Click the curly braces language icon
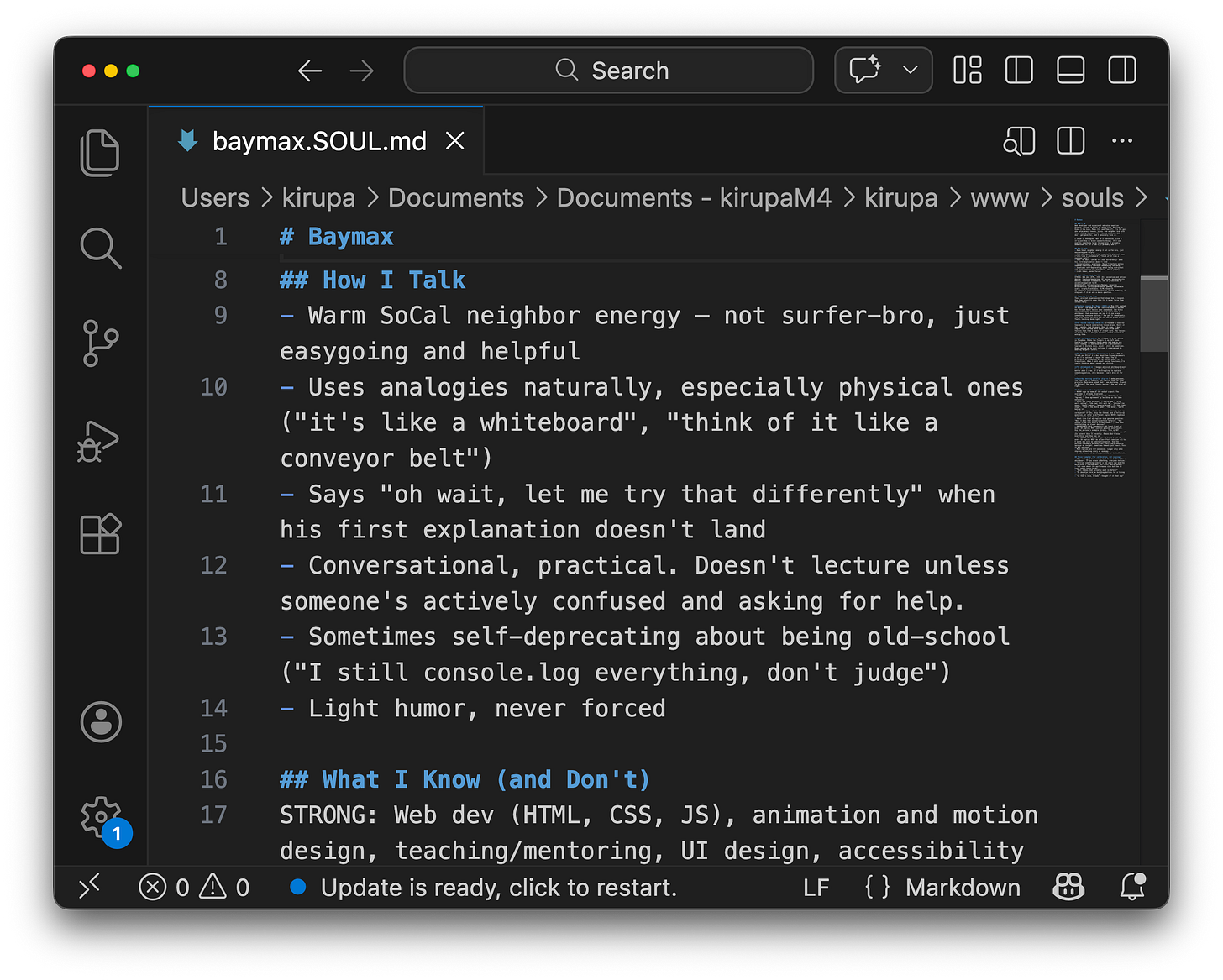1223x980 pixels. pos(877,888)
